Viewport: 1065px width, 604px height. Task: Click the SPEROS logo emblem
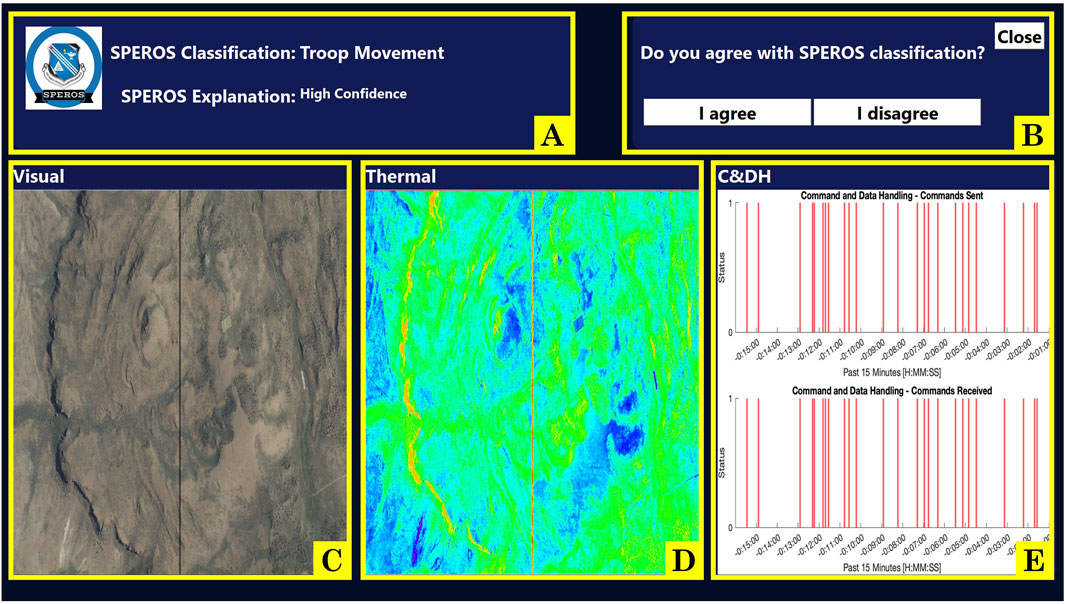(x=64, y=69)
